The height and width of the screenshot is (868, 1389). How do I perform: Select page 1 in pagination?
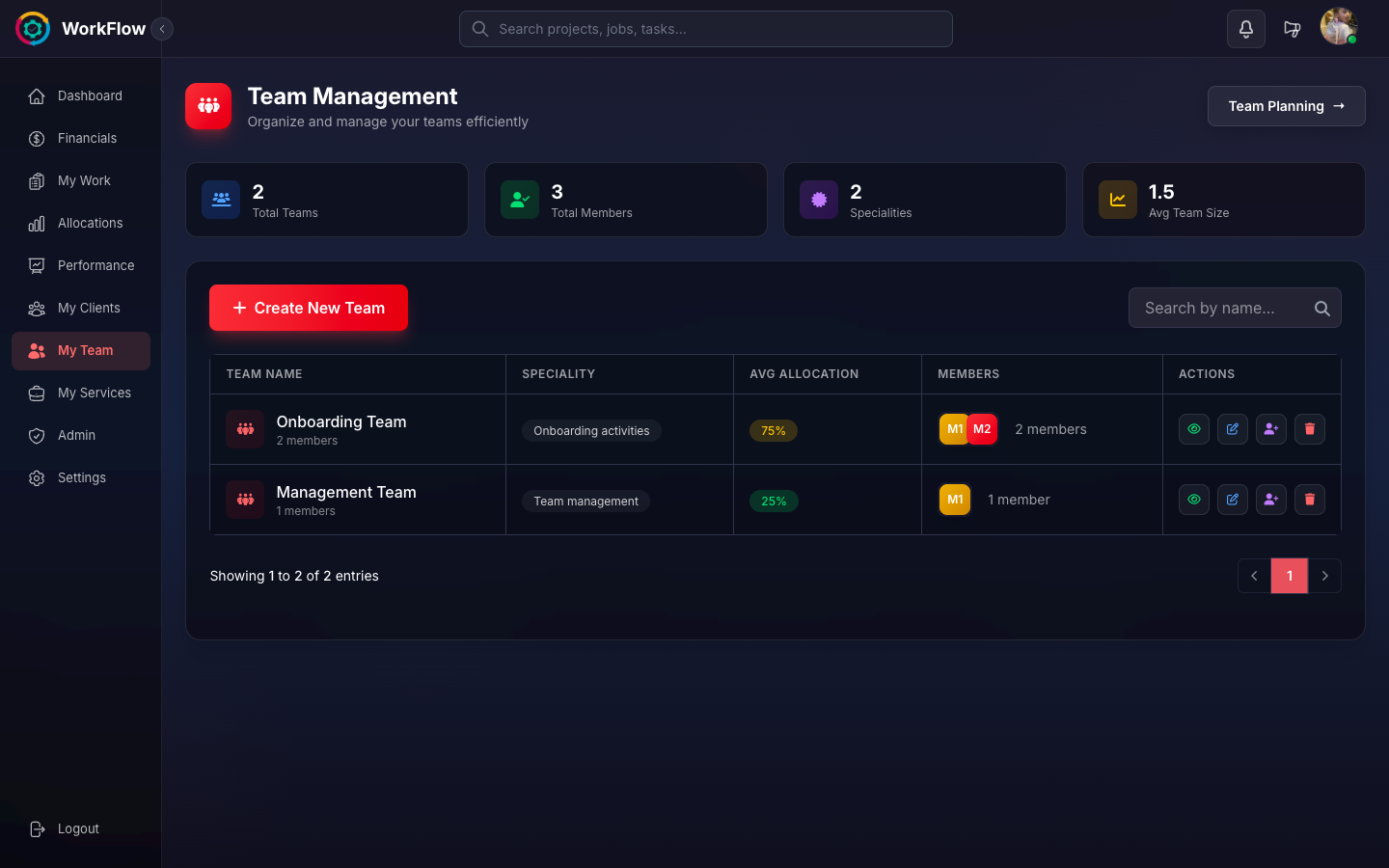click(x=1290, y=576)
